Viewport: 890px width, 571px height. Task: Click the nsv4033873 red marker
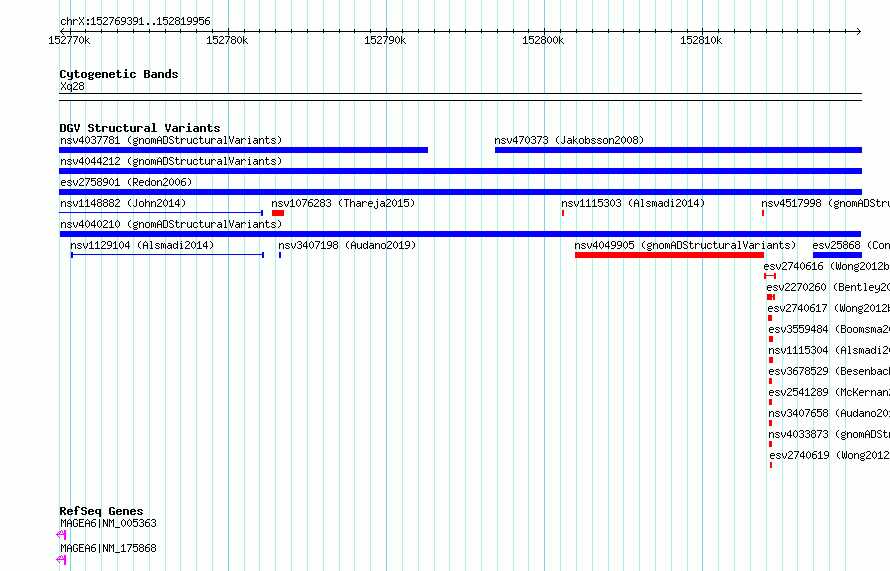click(x=770, y=444)
